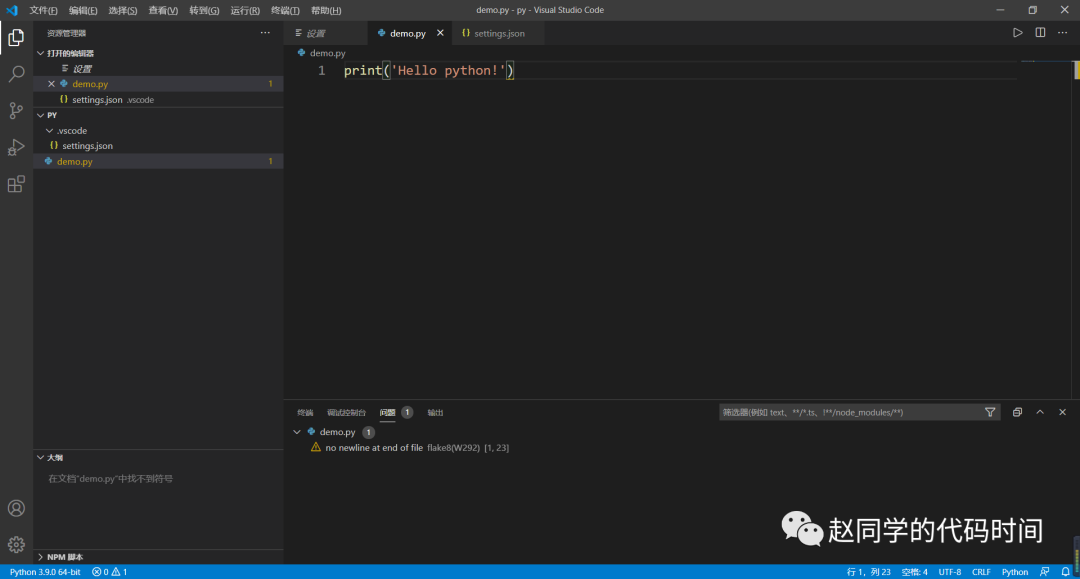Screen dimensions: 1080x579
Task: Click Python 3.9.0 64-bit interpreter selector
Action: pos(45,572)
